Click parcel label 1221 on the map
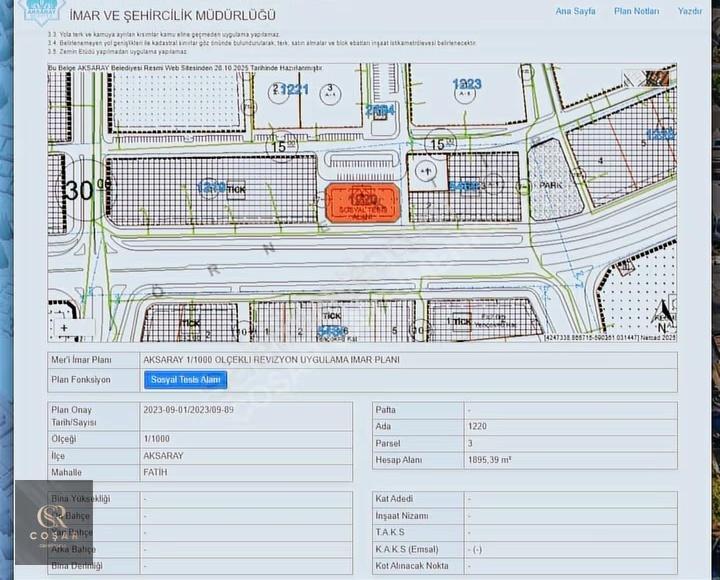Viewport: 720px width, 580px height. (294, 89)
